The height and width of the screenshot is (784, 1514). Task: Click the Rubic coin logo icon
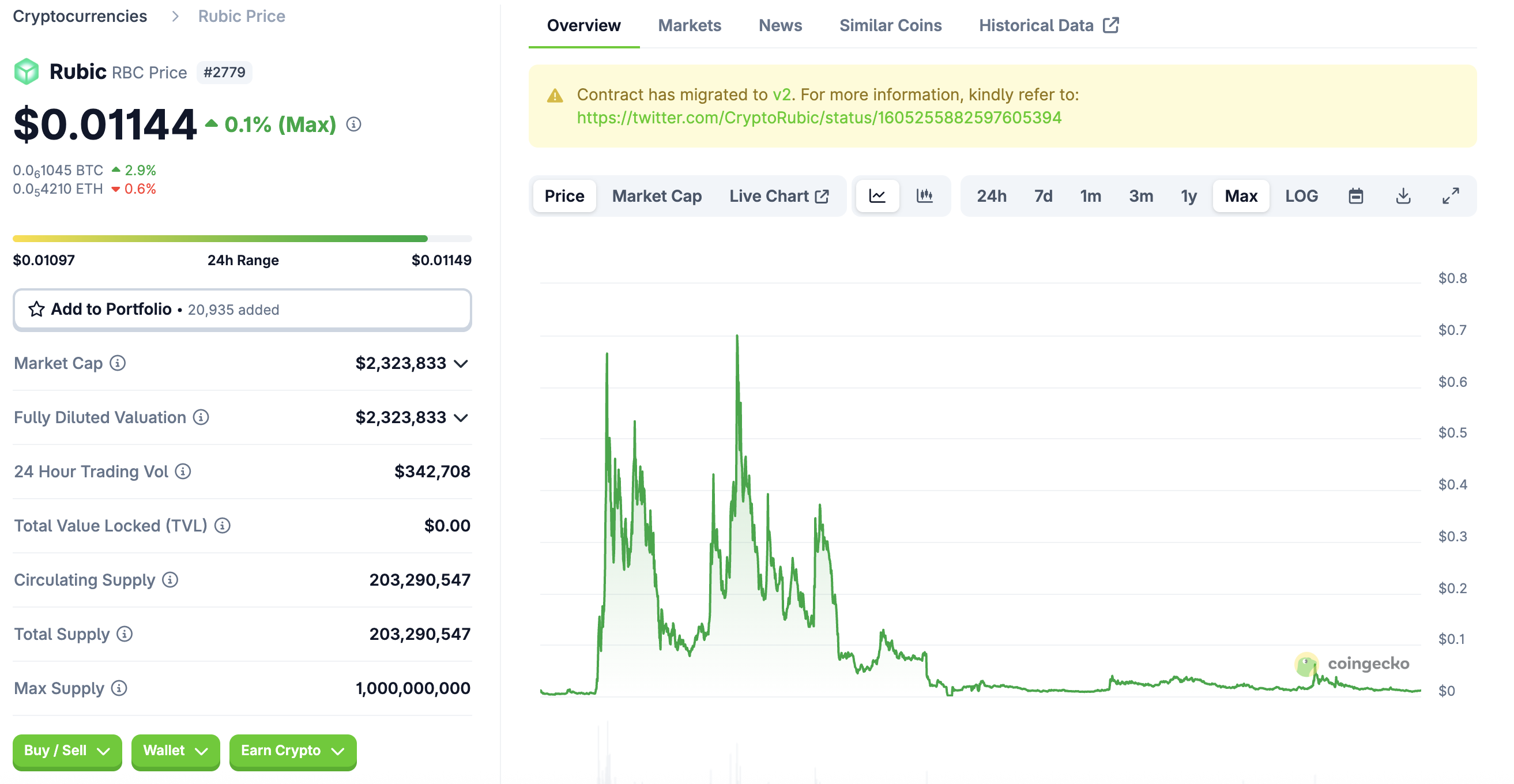point(27,71)
